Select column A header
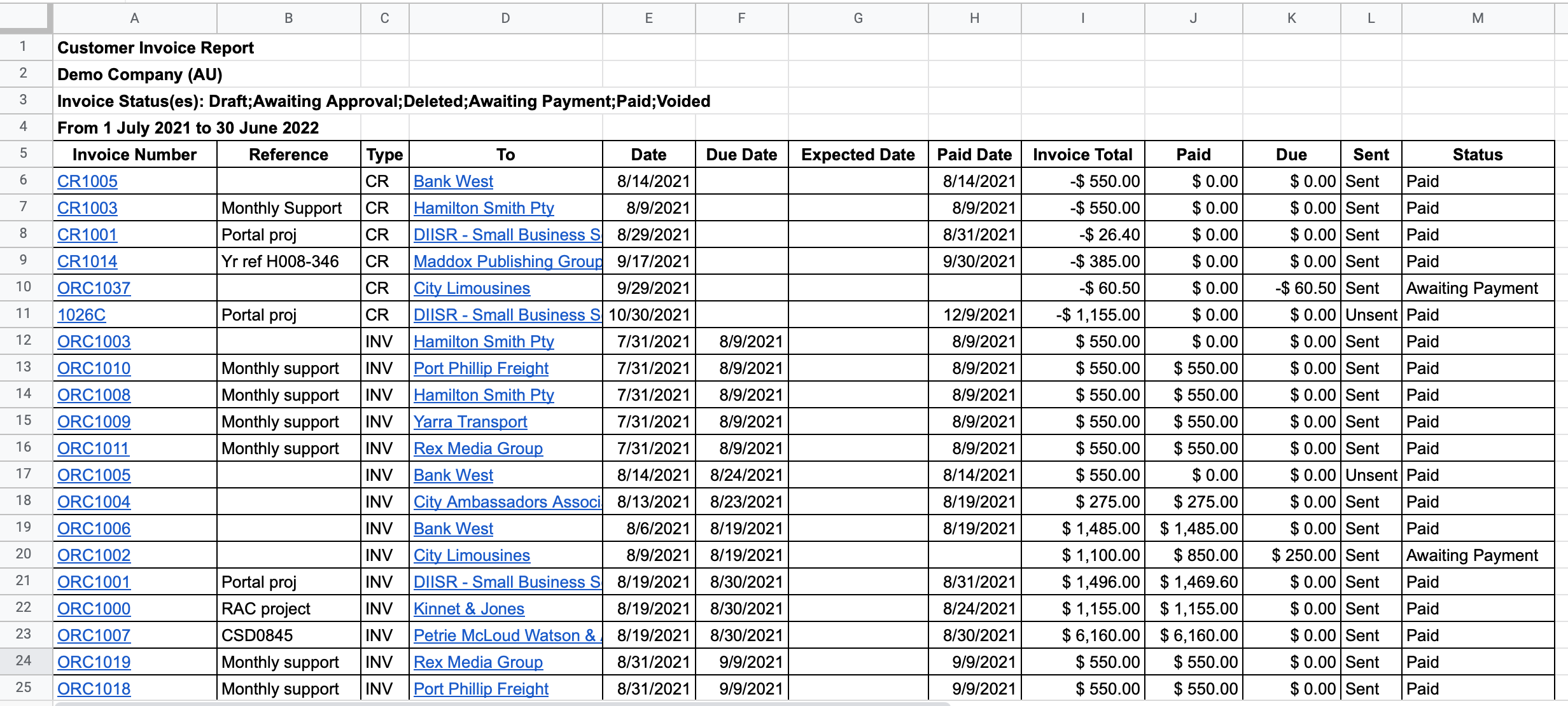 point(134,18)
